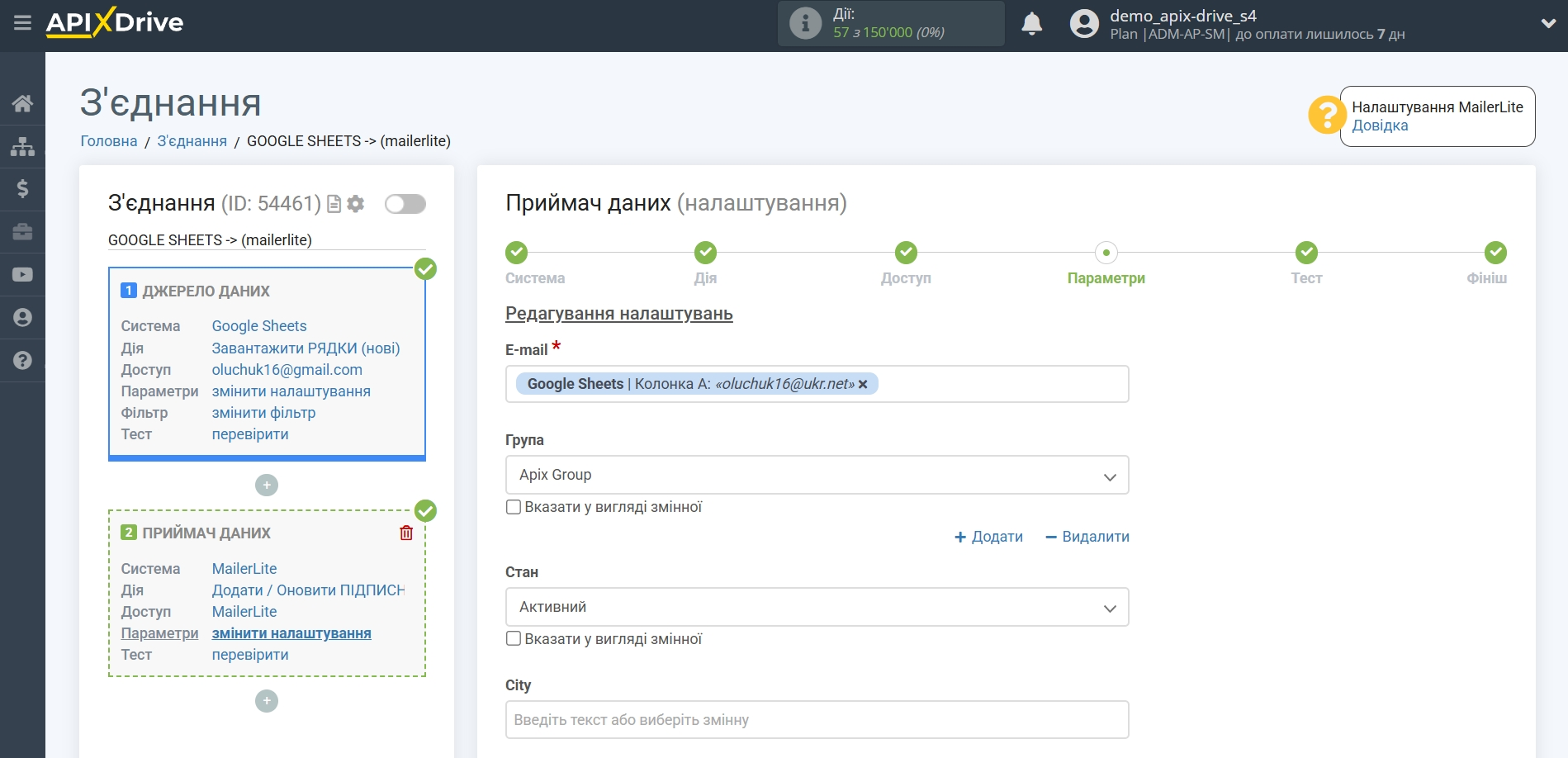1568x758 pixels.
Task: Open the Довідка help link
Action: 1380,126
